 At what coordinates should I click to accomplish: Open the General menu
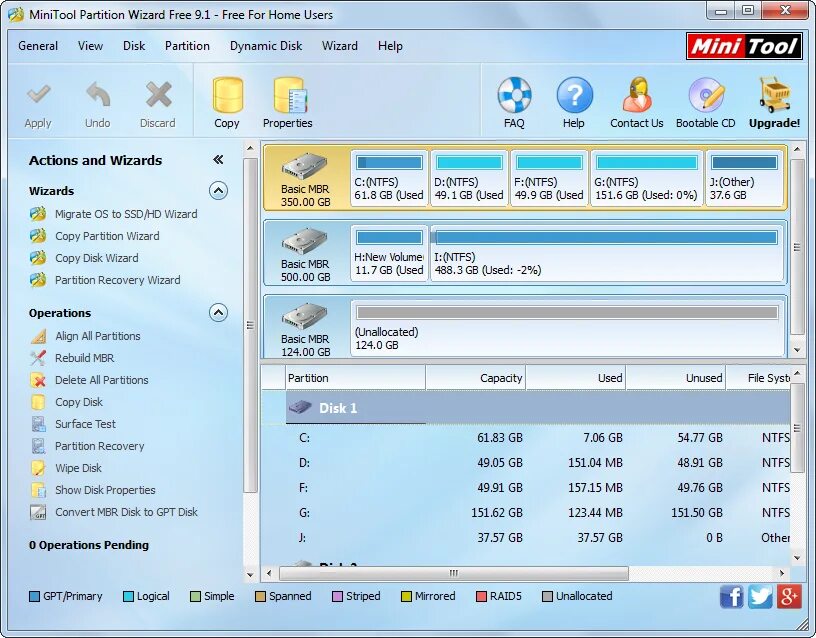pyautogui.click(x=38, y=46)
